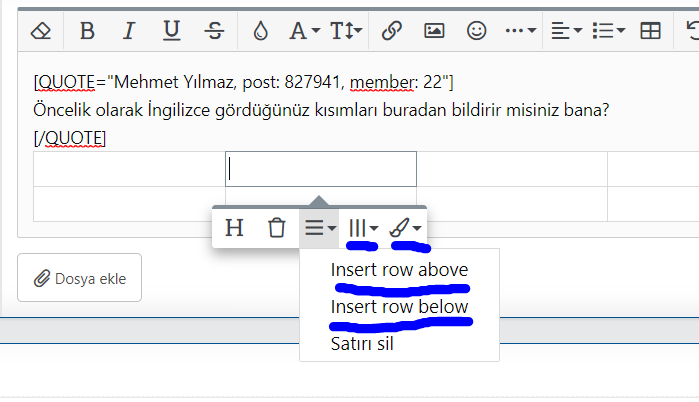Select Insert row above menu item
The height and width of the screenshot is (402, 699).
(399, 270)
